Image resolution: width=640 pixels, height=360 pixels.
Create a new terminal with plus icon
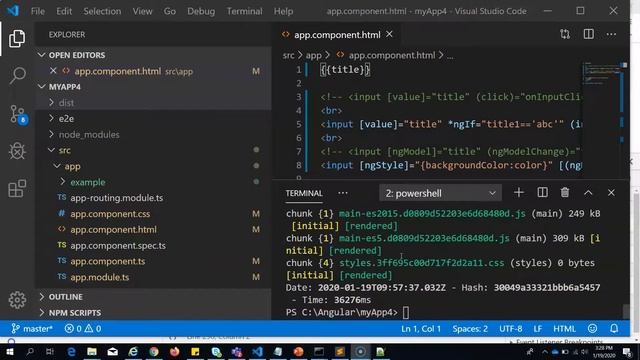519,193
